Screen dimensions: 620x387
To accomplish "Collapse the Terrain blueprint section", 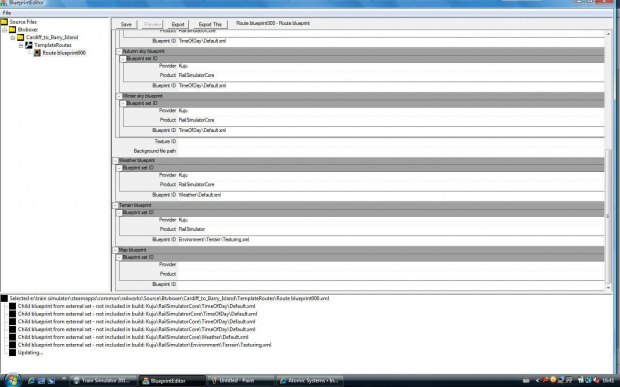I will (115, 205).
